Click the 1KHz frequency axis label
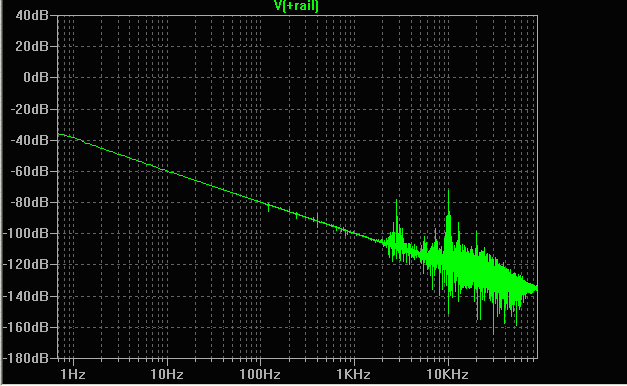627x386 pixels. (353, 374)
